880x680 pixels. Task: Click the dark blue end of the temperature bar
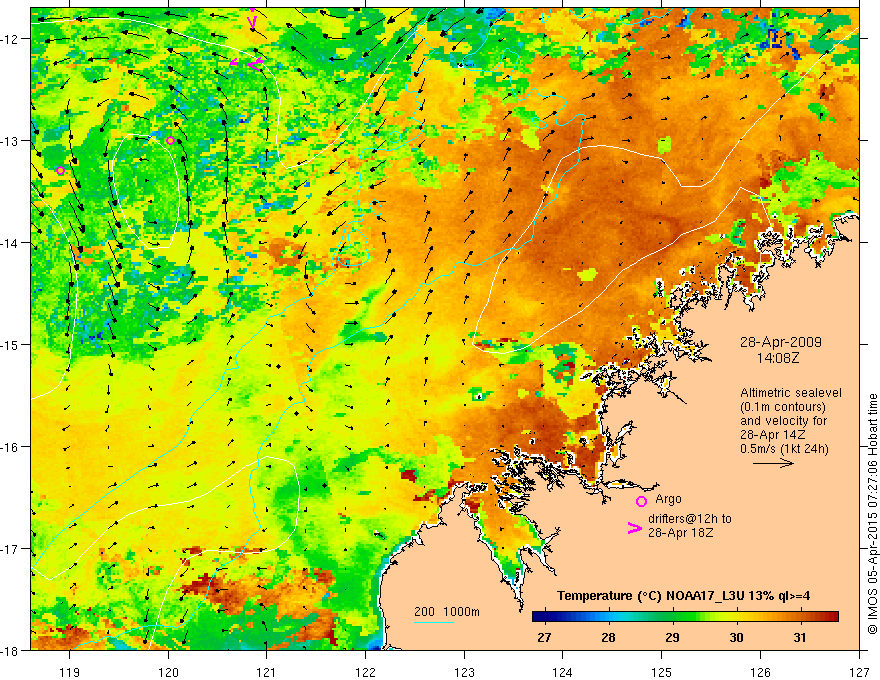540,617
